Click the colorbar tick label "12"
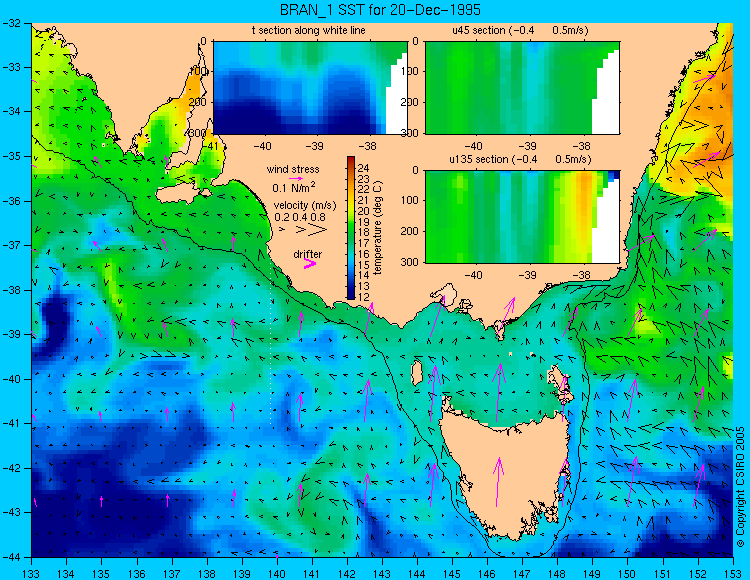 point(364,297)
